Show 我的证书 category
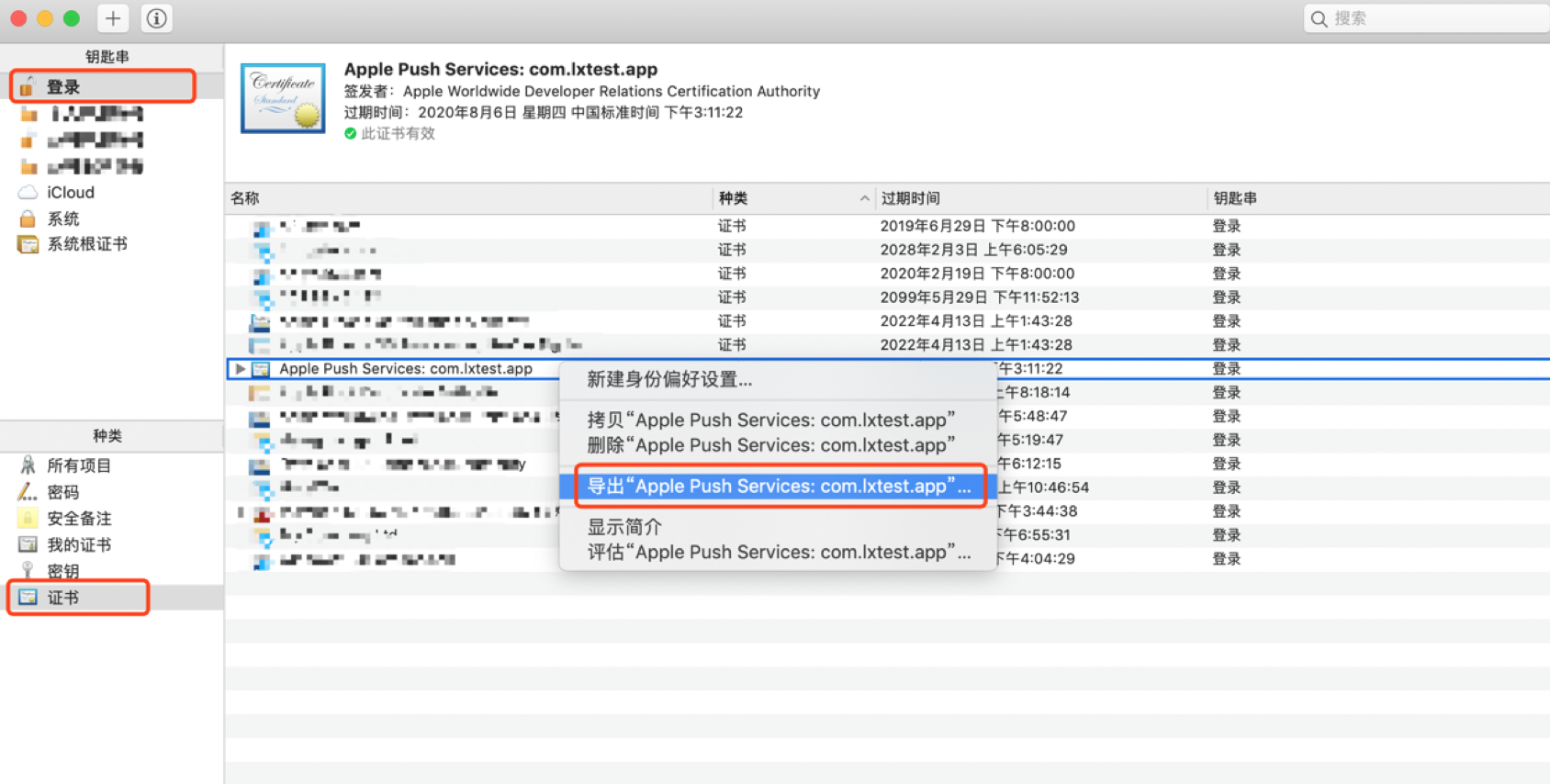Image resolution: width=1550 pixels, height=784 pixels. point(79,544)
